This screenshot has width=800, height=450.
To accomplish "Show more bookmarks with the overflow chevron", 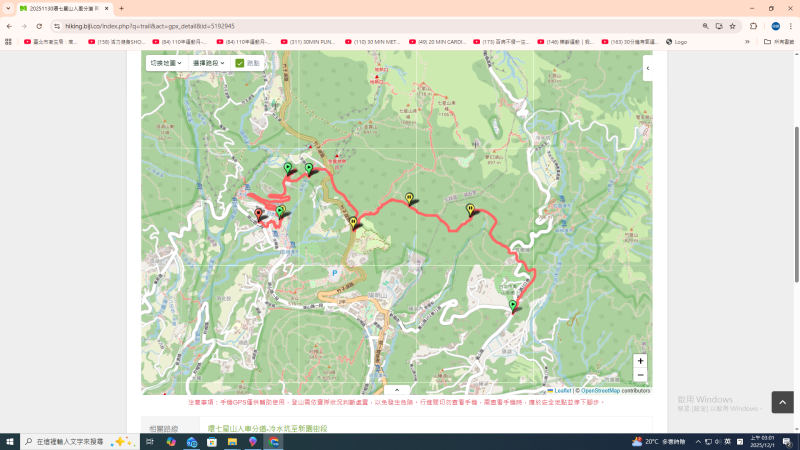I will (x=747, y=42).
